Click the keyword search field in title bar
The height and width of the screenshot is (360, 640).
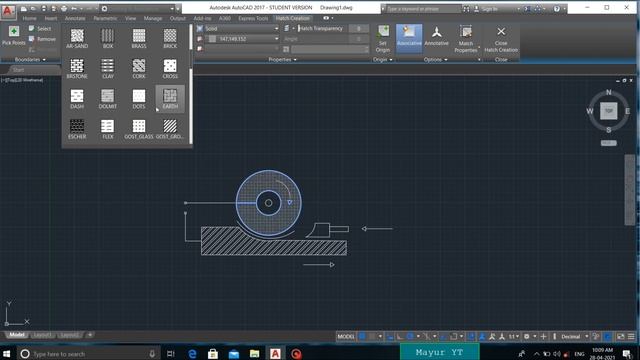[423, 9]
